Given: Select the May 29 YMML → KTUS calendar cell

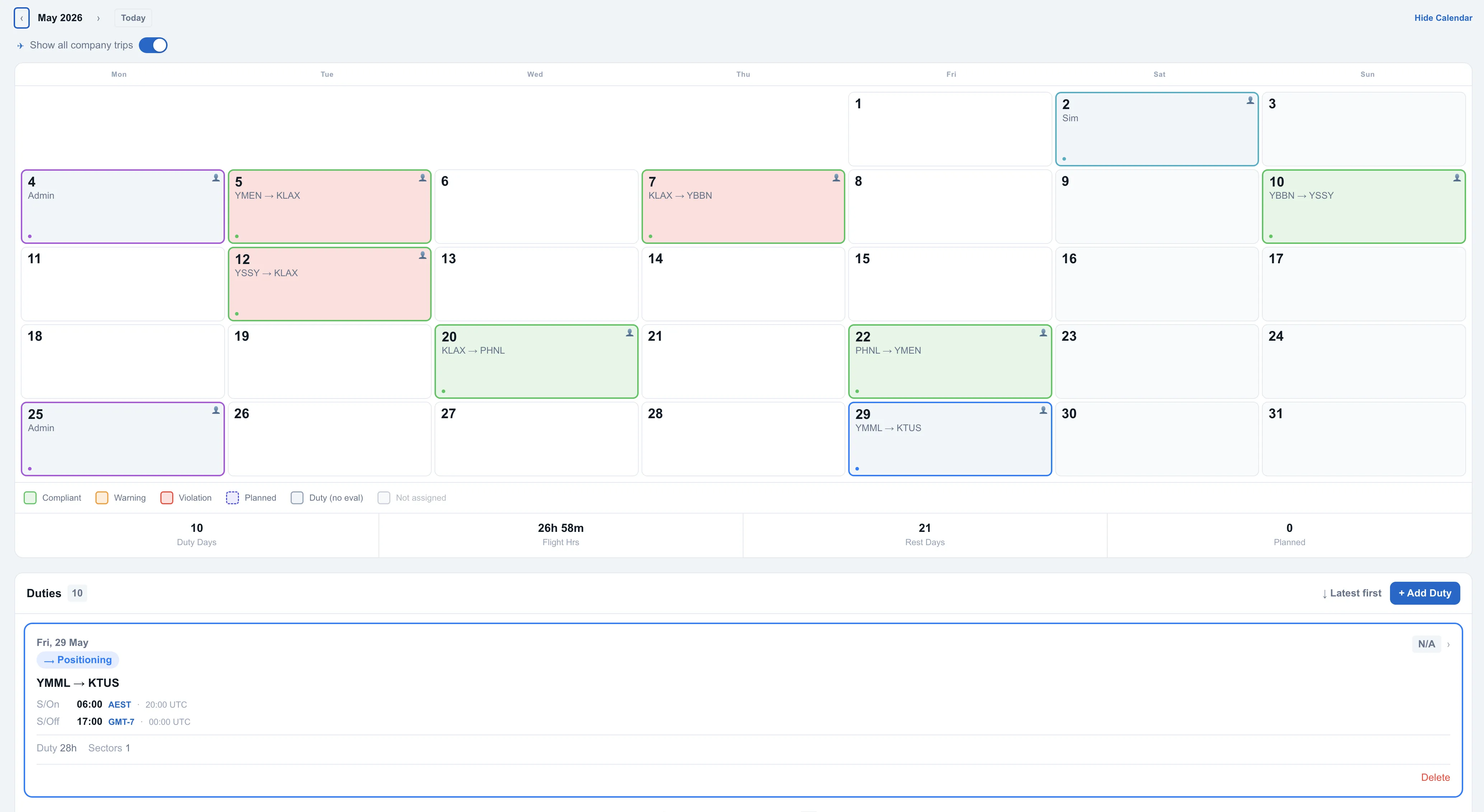Looking at the screenshot, I should (x=950, y=439).
